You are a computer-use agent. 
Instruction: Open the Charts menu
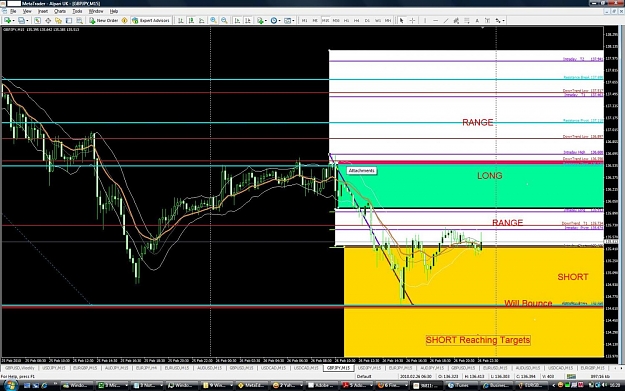coord(60,11)
